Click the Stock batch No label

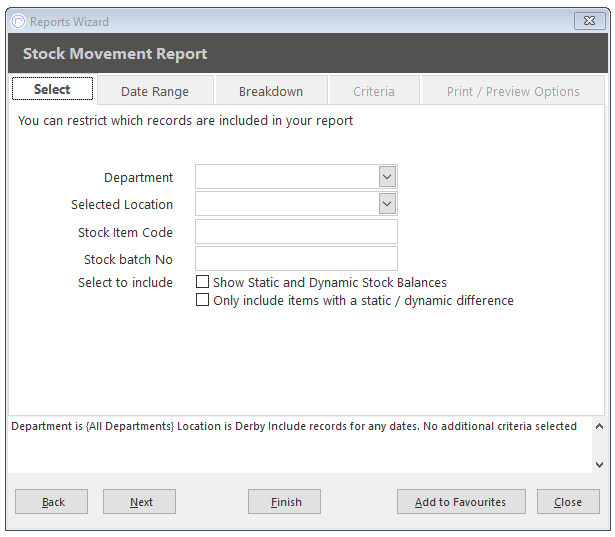(128, 259)
